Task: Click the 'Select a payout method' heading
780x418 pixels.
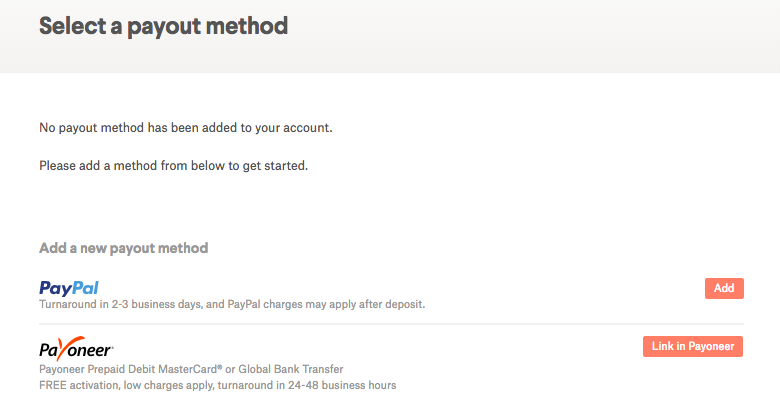Action: point(163,26)
